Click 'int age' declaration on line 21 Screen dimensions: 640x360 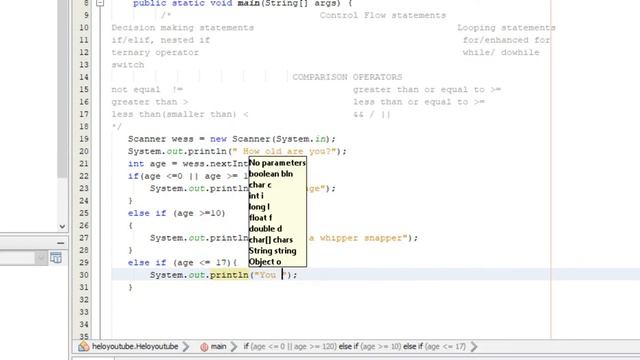pos(147,164)
